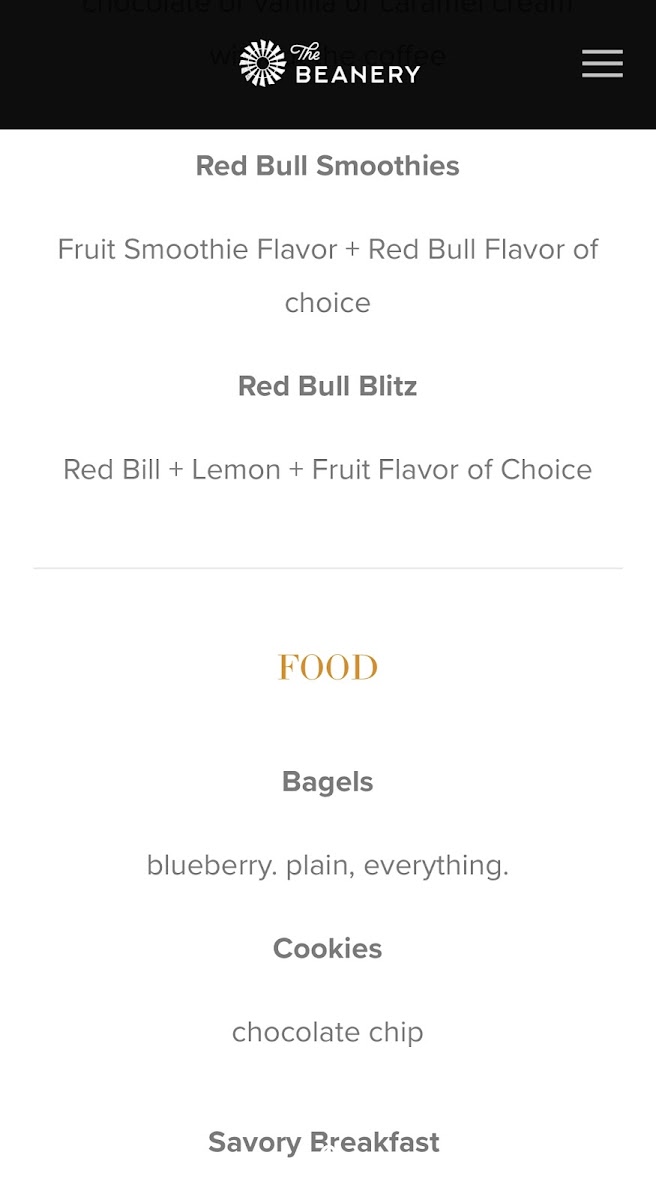Click Fruit Smoothie Flavor description text
Screen dimensions: 656x1200
point(328,276)
